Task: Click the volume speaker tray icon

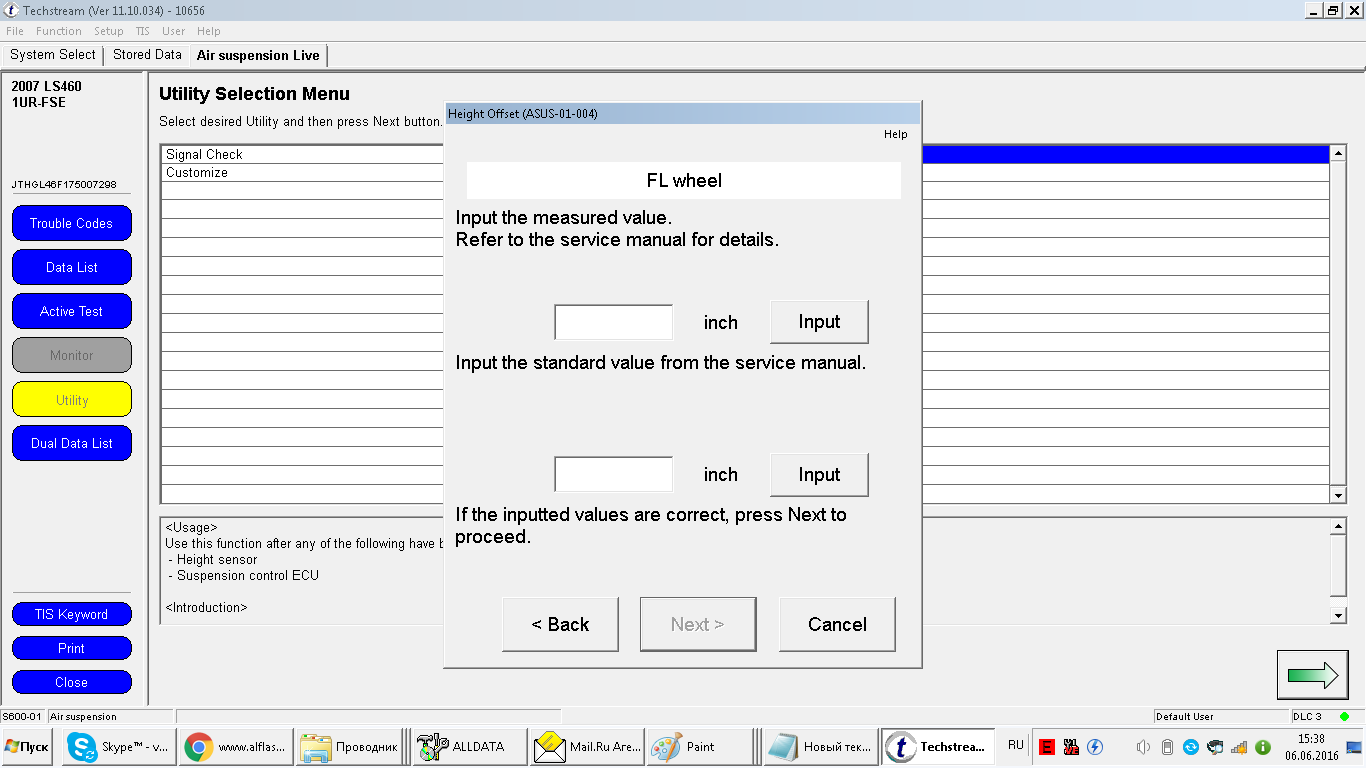Action: point(1143,747)
